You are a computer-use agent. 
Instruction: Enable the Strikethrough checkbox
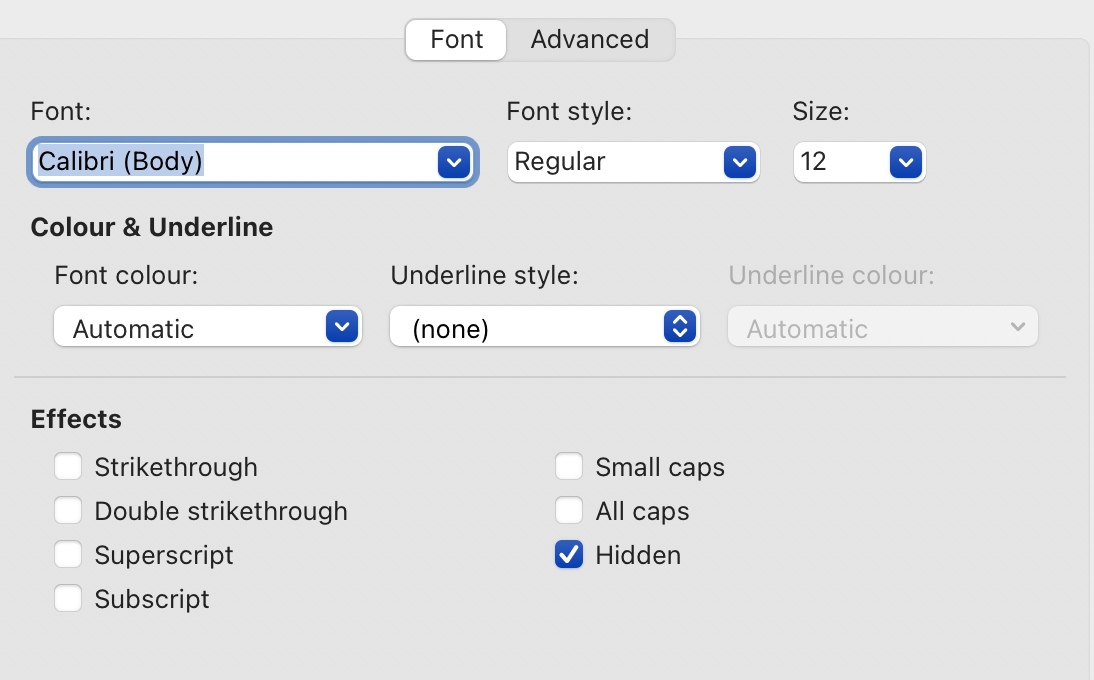tap(68, 467)
